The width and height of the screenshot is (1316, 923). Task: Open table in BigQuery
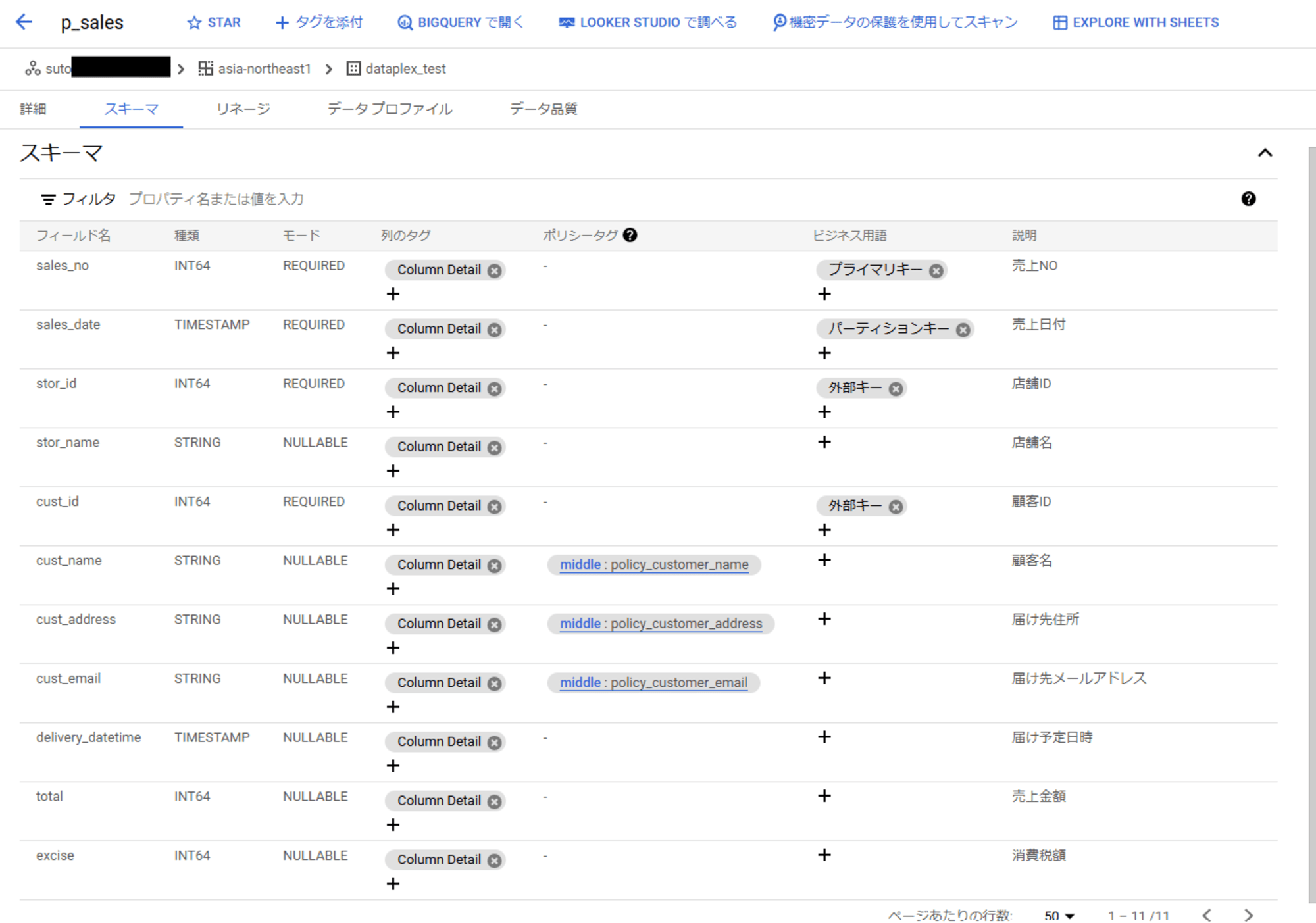[461, 22]
